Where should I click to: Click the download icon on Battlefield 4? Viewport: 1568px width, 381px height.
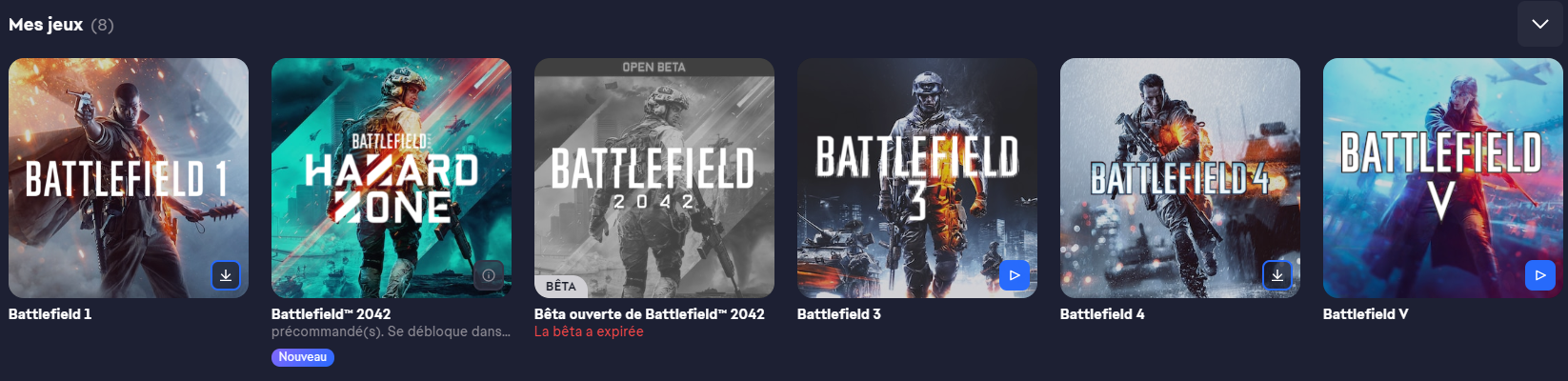click(x=1277, y=275)
